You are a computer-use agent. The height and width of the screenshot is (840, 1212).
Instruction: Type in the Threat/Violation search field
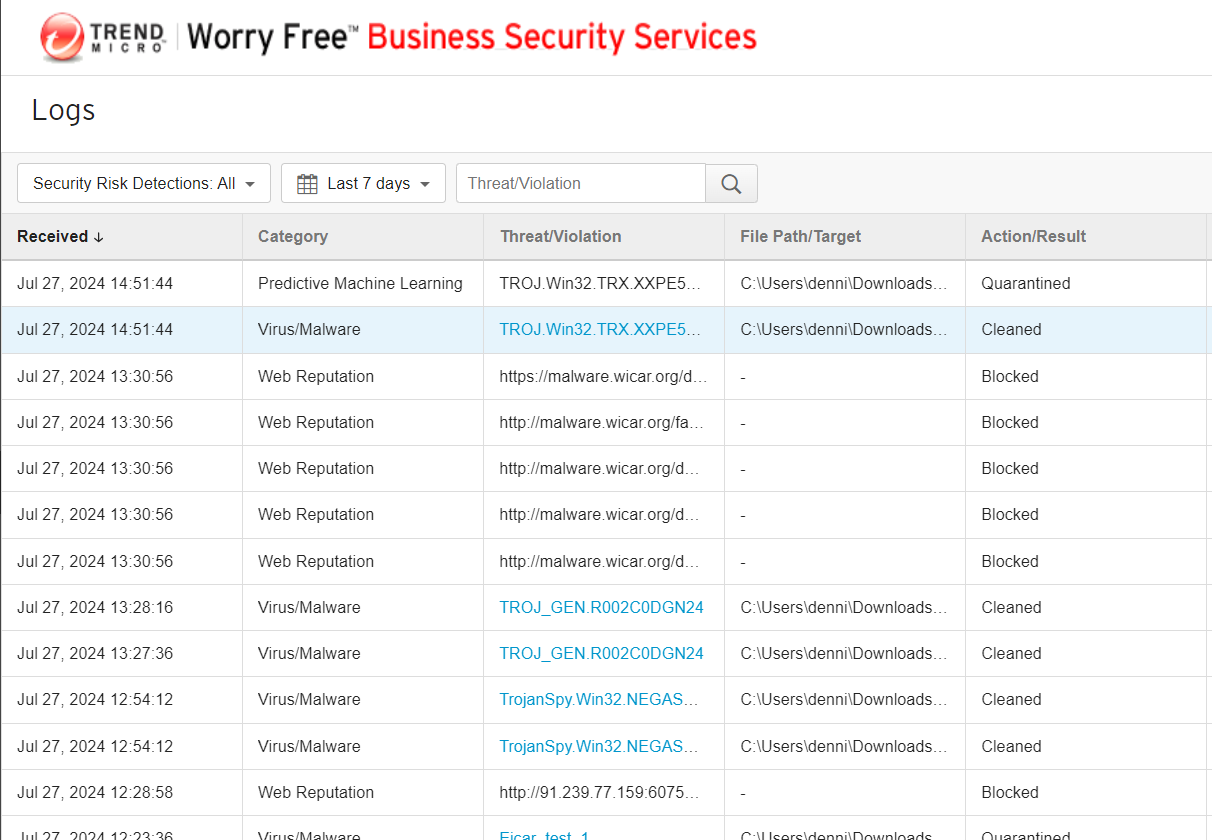click(x=580, y=184)
